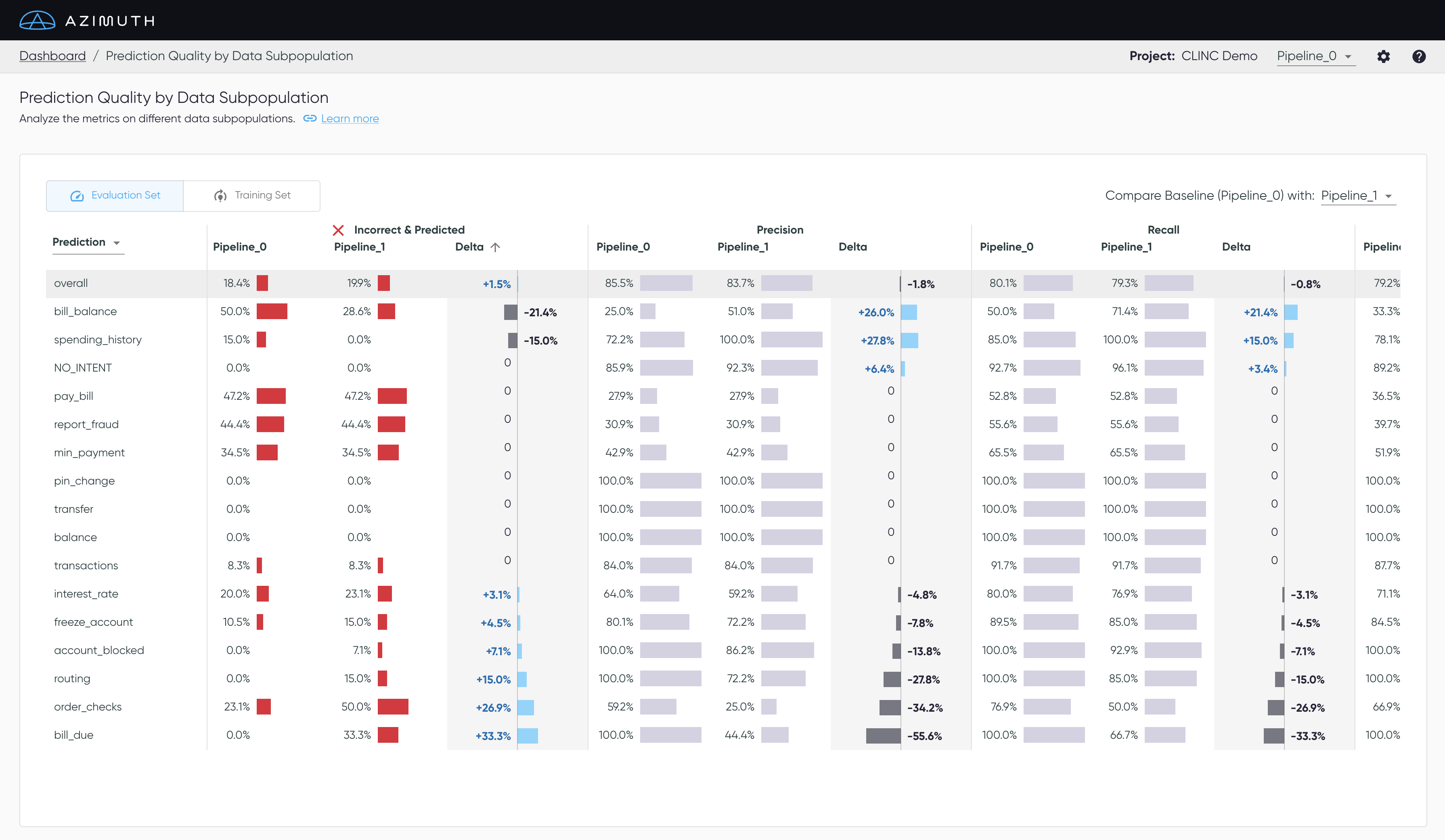The height and width of the screenshot is (840, 1445).
Task: Switch to the Training Set tab
Action: 252,196
